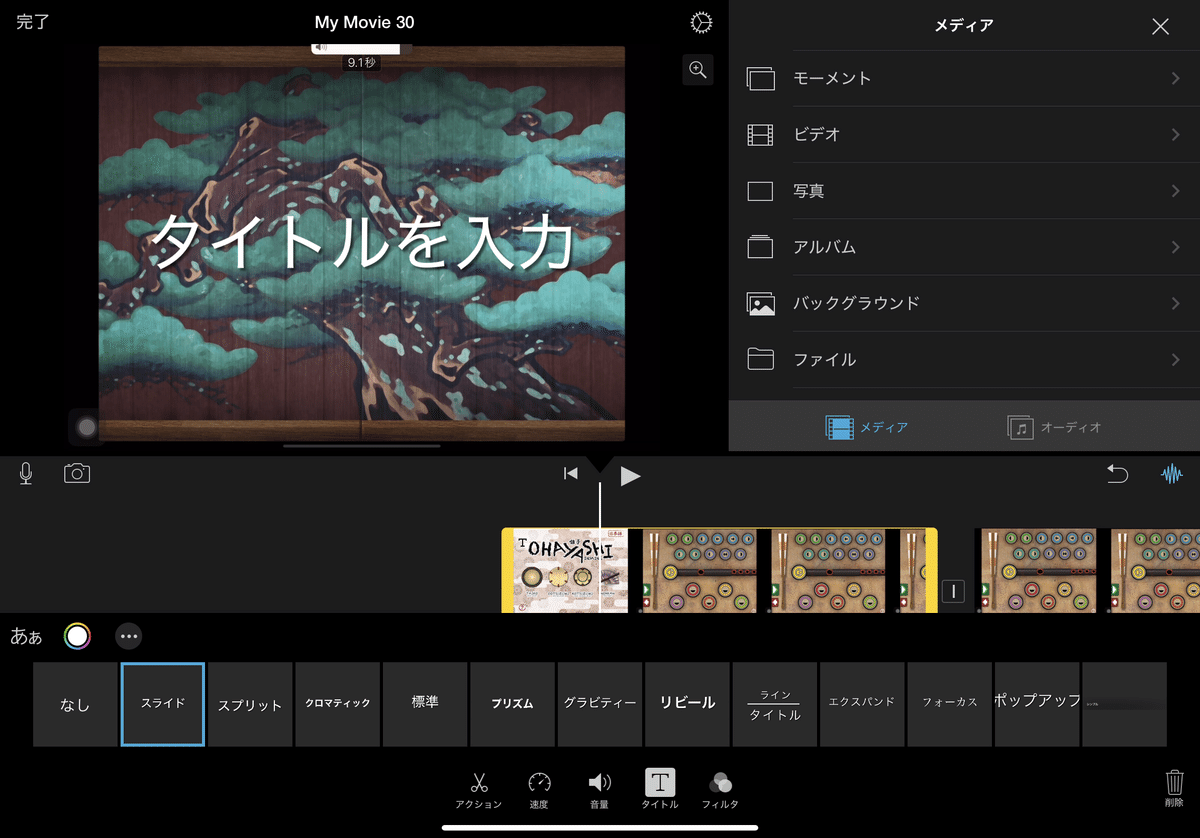Open the Files folder icon row
The height and width of the screenshot is (838, 1200).
964,360
